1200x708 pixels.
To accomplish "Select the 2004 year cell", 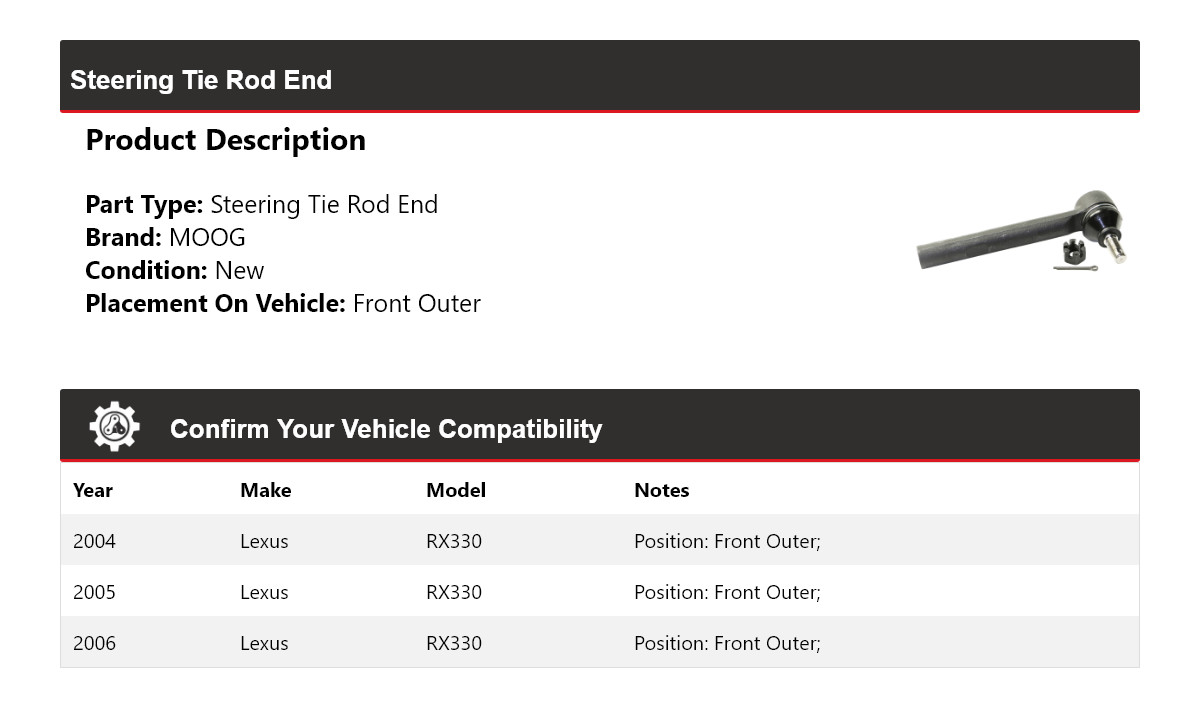I will [x=94, y=541].
